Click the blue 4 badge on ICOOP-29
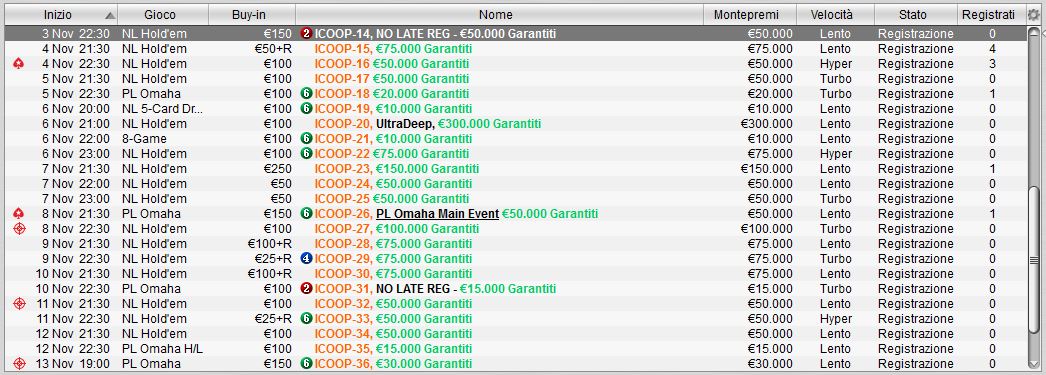Viewport: 1046px width, 375px height. coord(306,259)
